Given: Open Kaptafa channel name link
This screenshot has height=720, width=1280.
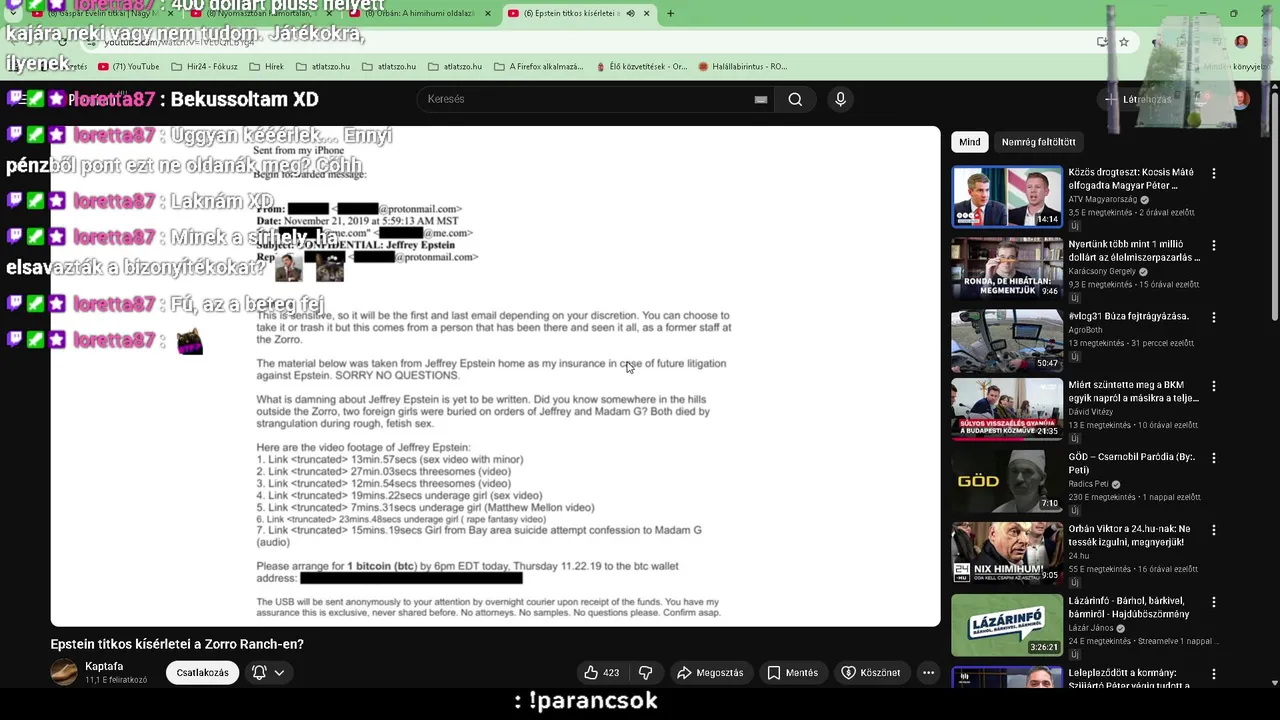Looking at the screenshot, I should coord(104,666).
